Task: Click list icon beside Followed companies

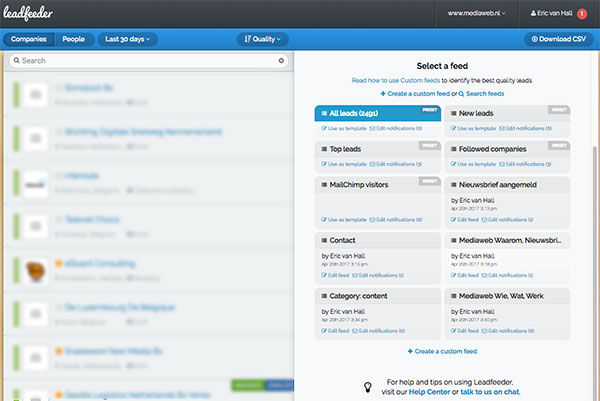Action: (453, 149)
